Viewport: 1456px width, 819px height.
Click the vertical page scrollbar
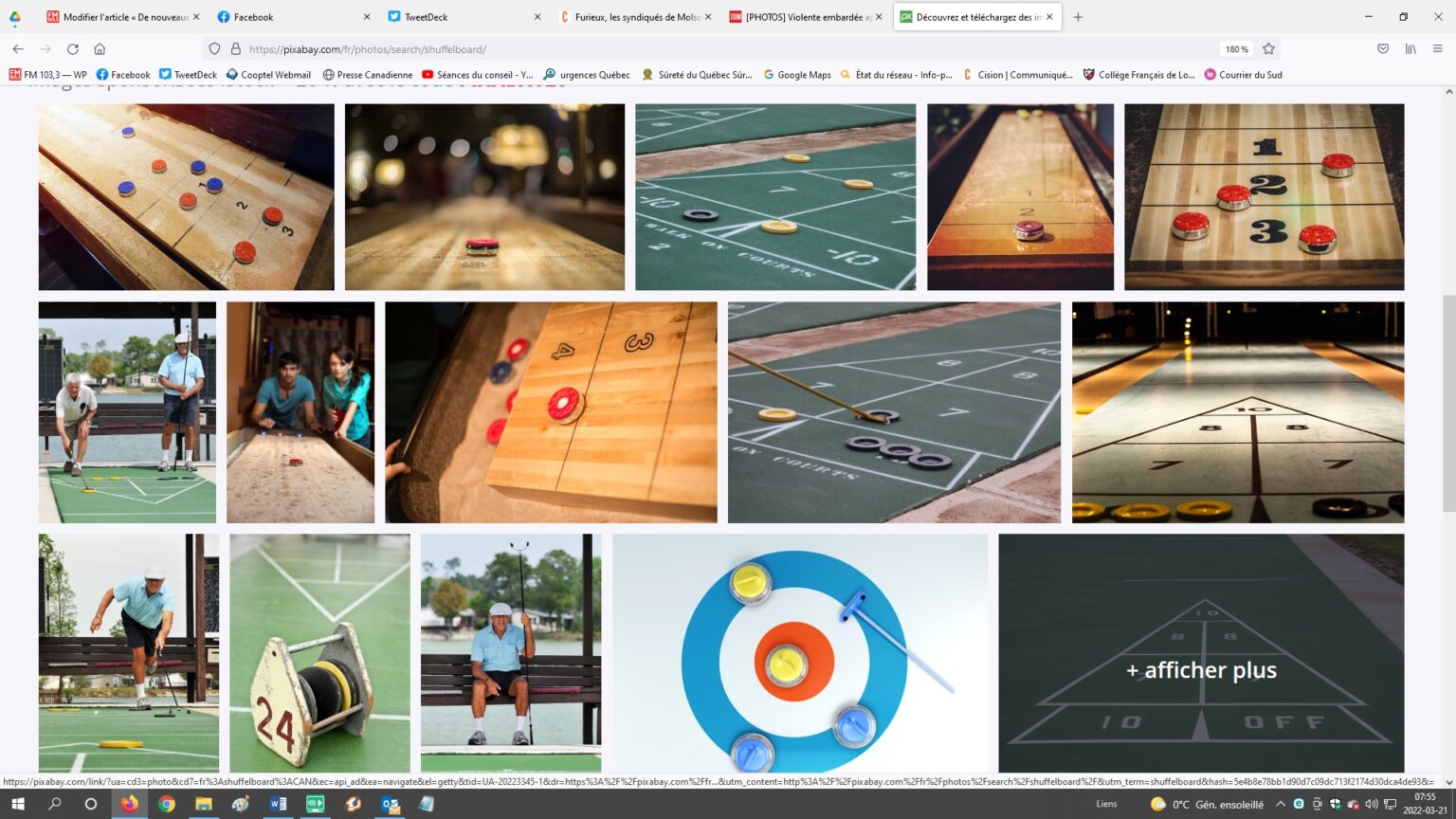1448,403
